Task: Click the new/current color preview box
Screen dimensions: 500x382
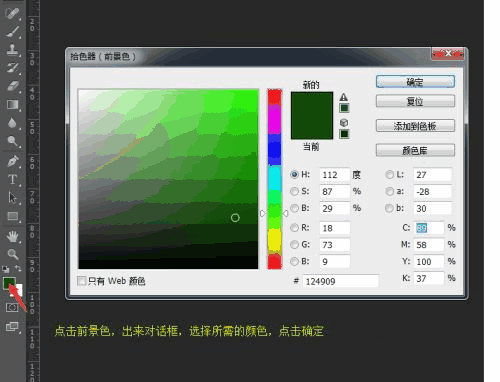Action: tap(312, 115)
